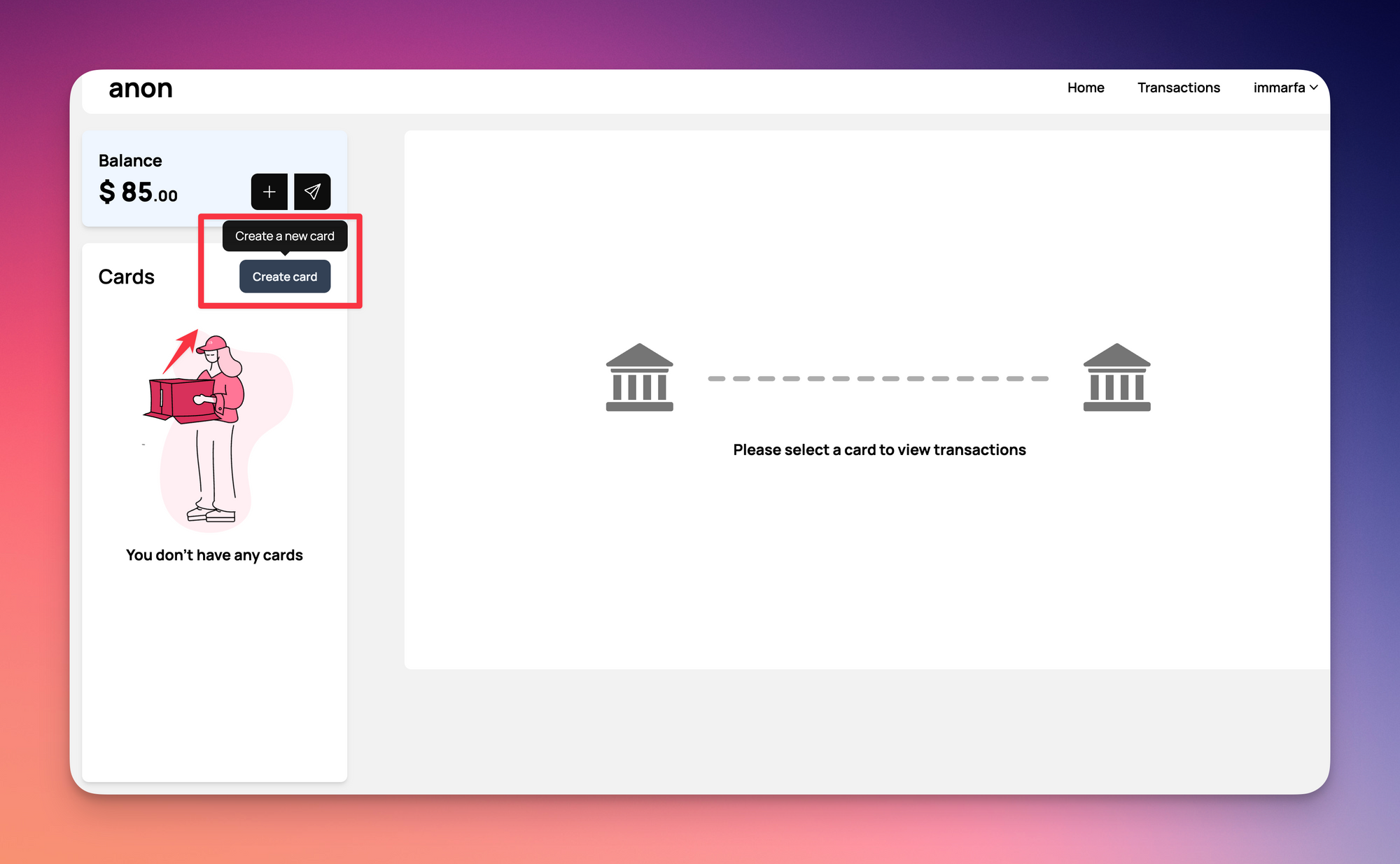
Task: Click the chevron next to immarfa
Action: tap(1314, 88)
